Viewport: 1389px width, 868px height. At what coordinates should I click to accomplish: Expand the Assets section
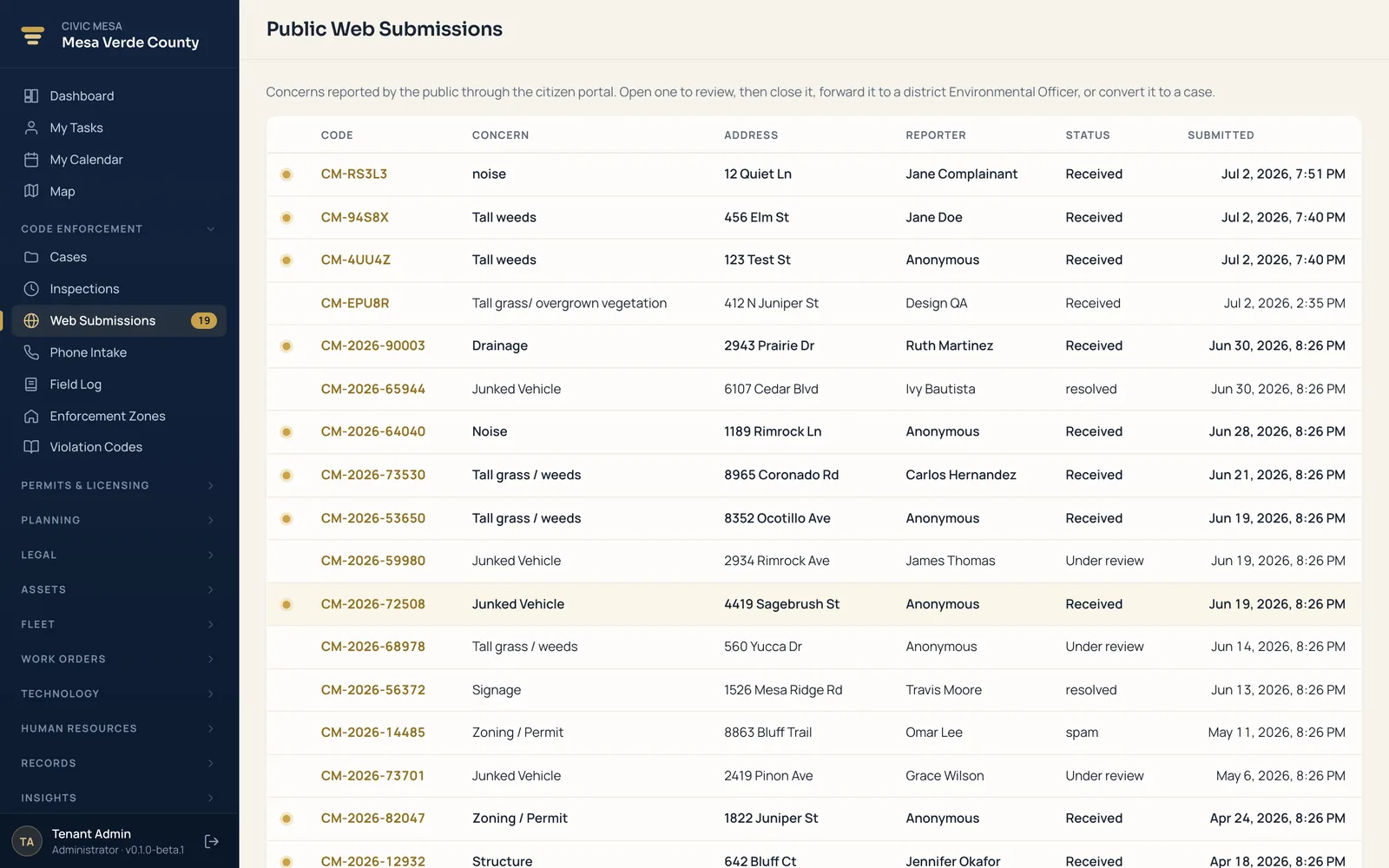coord(119,589)
